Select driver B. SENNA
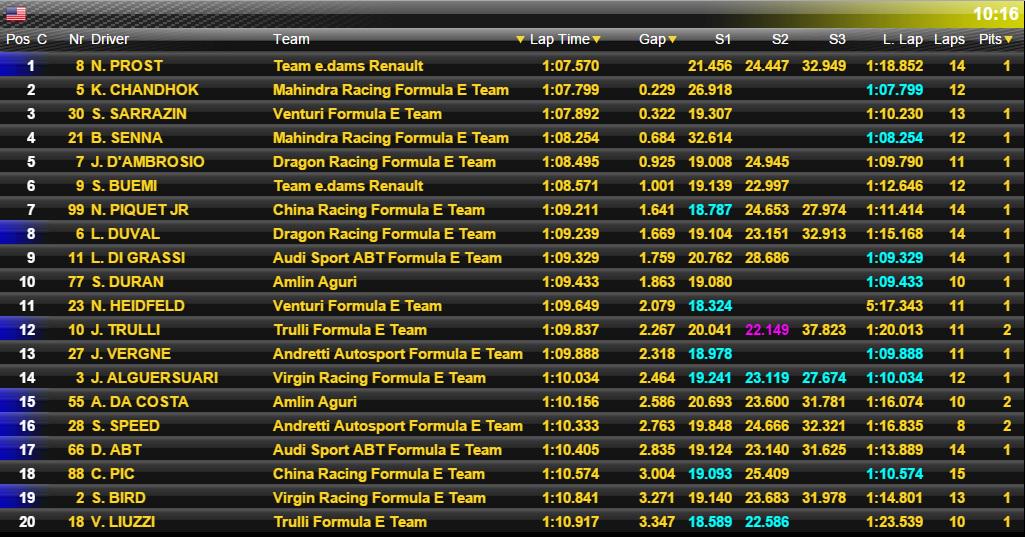This screenshot has height=537, width=1025. pyautogui.click(x=127, y=138)
